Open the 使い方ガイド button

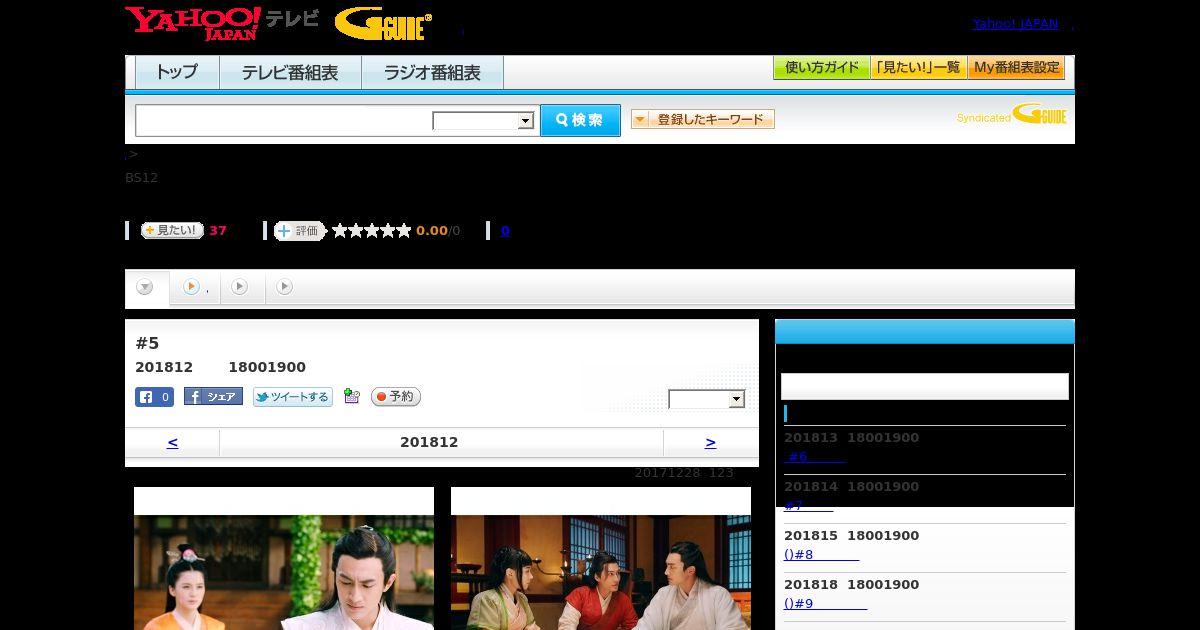coord(821,68)
